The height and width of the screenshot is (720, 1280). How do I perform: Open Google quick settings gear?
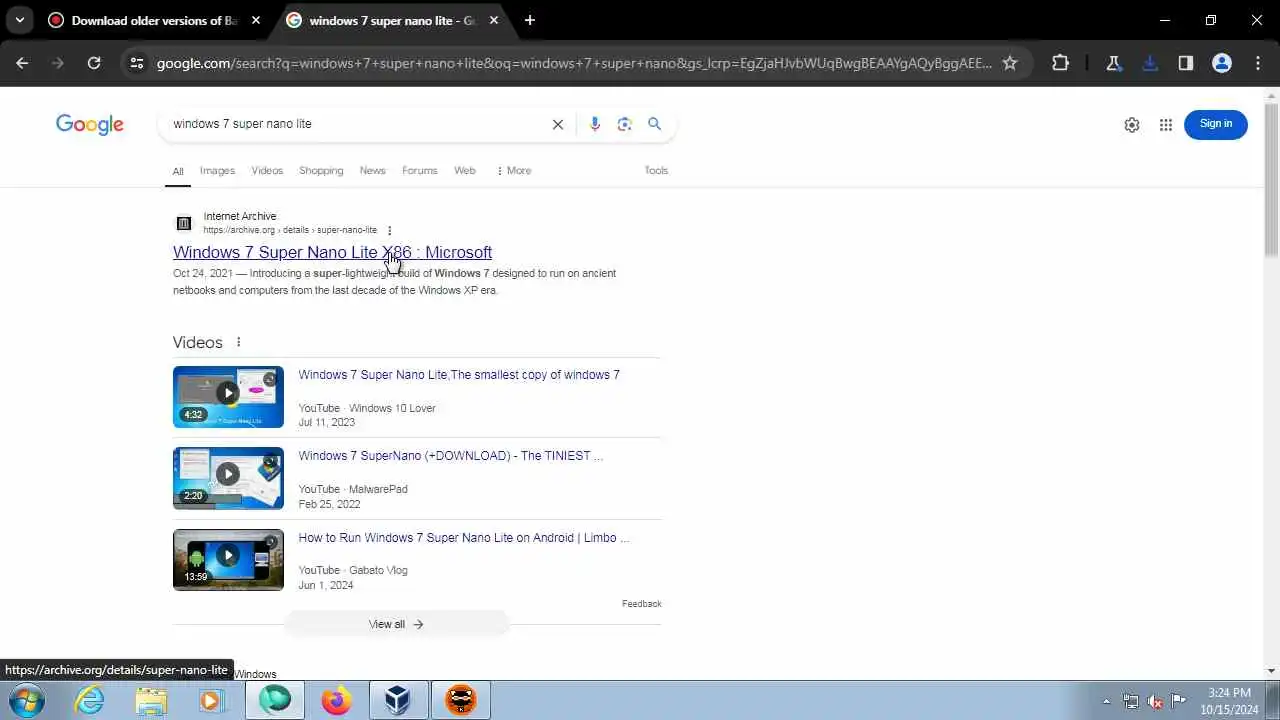pos(1132,125)
